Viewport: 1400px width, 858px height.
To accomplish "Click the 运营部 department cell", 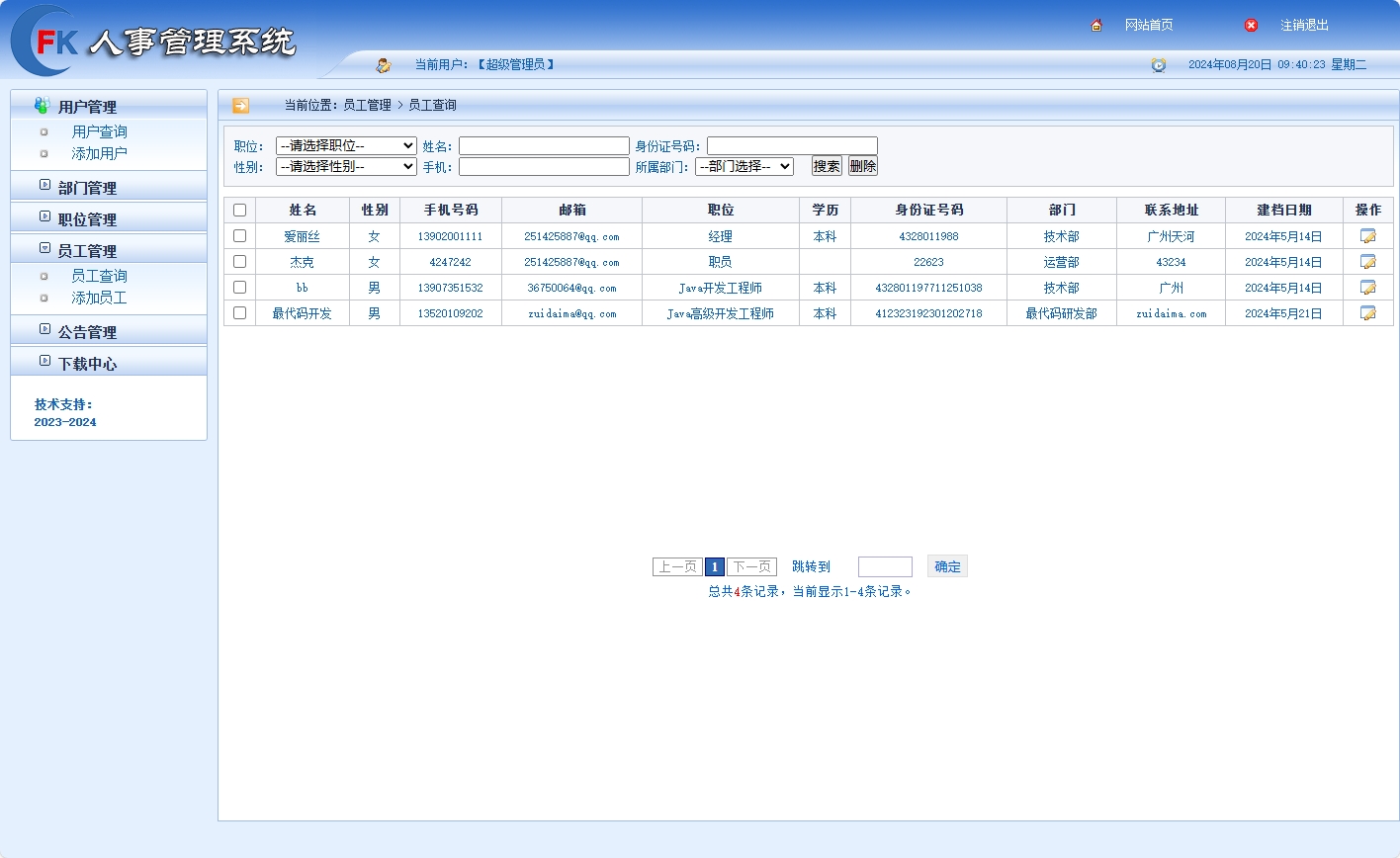I will [x=1061, y=262].
